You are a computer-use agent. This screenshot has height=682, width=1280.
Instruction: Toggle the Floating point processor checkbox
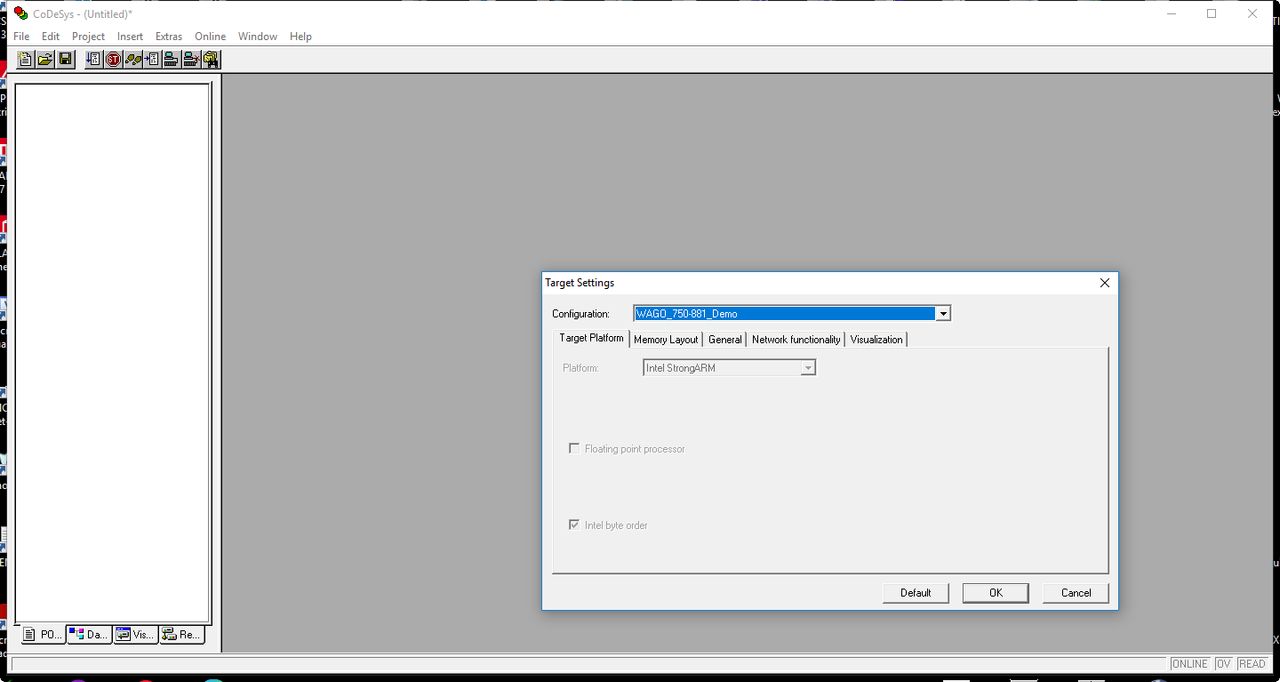click(574, 448)
